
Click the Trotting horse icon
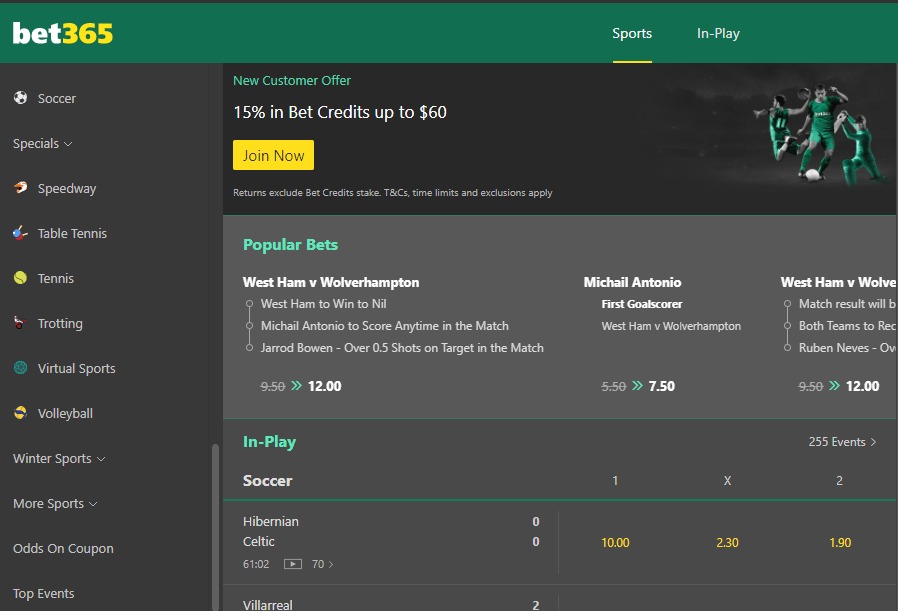pos(20,323)
